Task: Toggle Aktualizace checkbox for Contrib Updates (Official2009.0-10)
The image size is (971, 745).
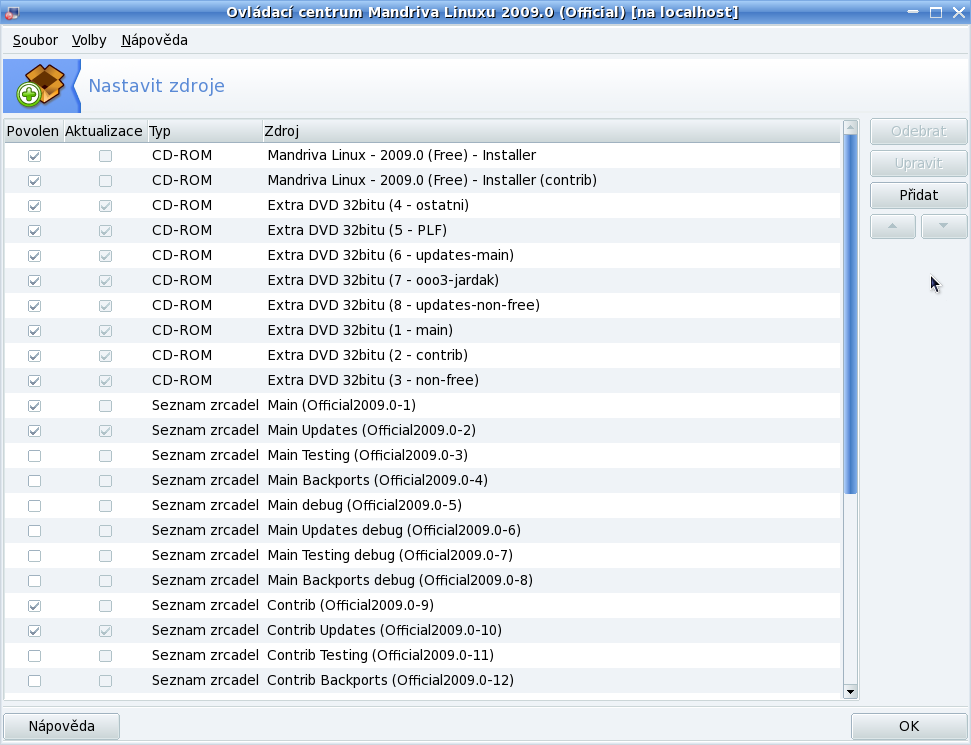Action: point(105,630)
